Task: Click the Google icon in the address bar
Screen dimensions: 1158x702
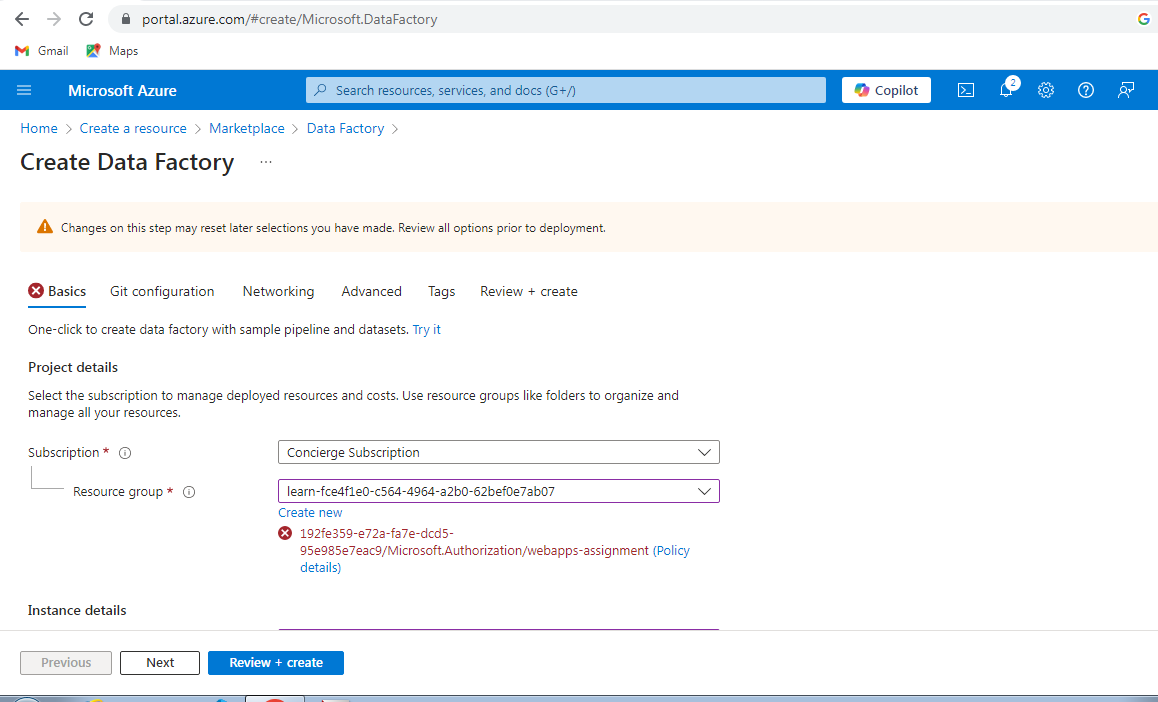Action: tap(1143, 18)
